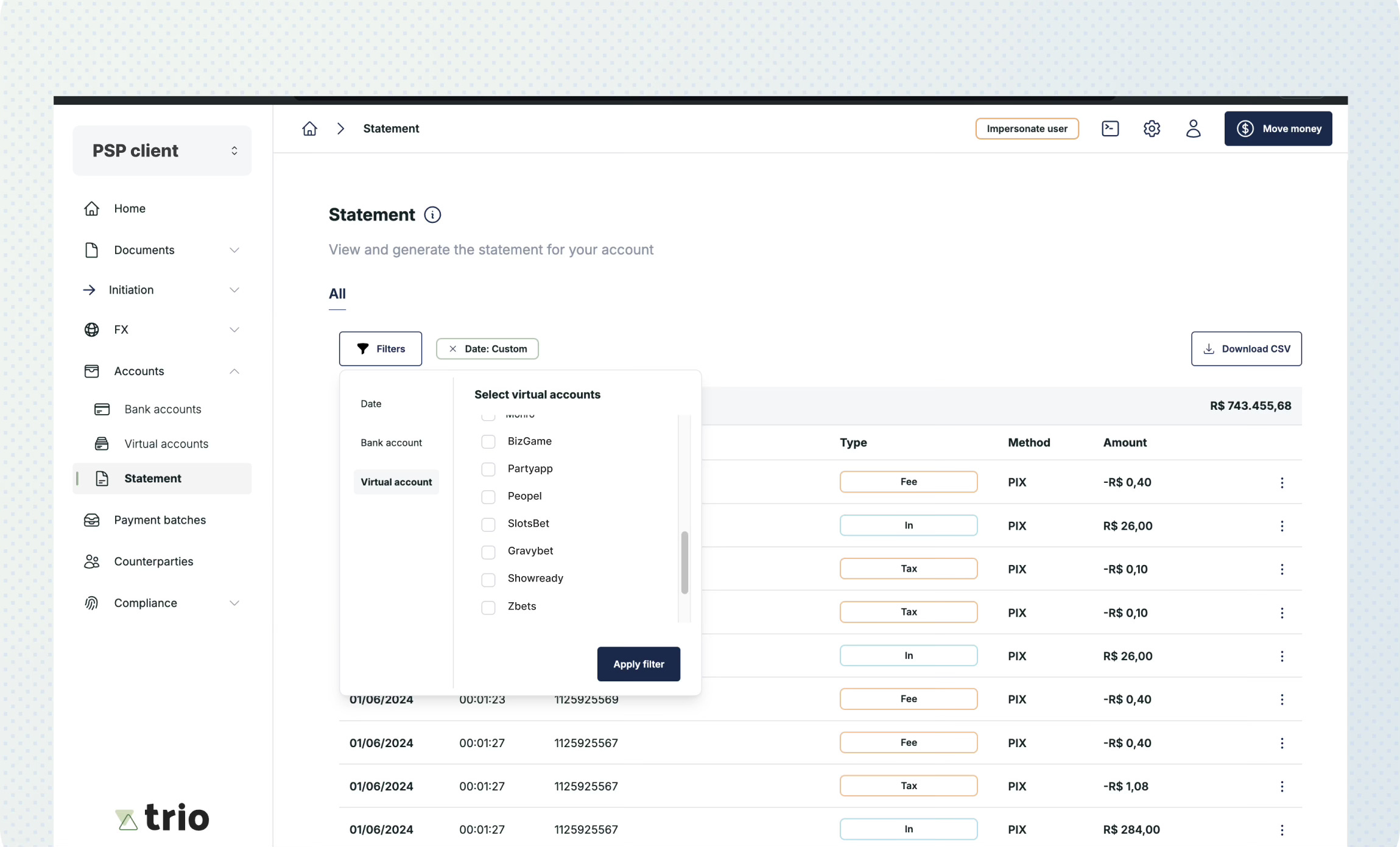This screenshot has width=1400, height=847.
Task: Click the virtual accounts list scrollbar
Action: (684, 561)
